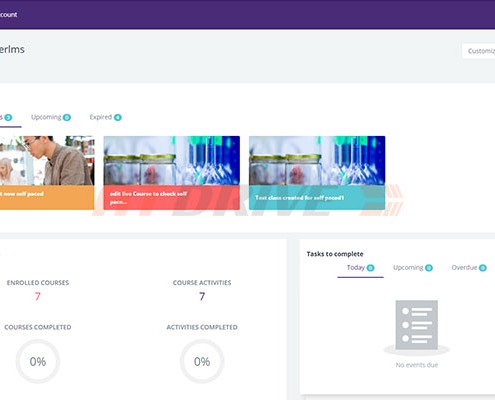Click the count badge on Upcoming tasks tab

(429, 268)
